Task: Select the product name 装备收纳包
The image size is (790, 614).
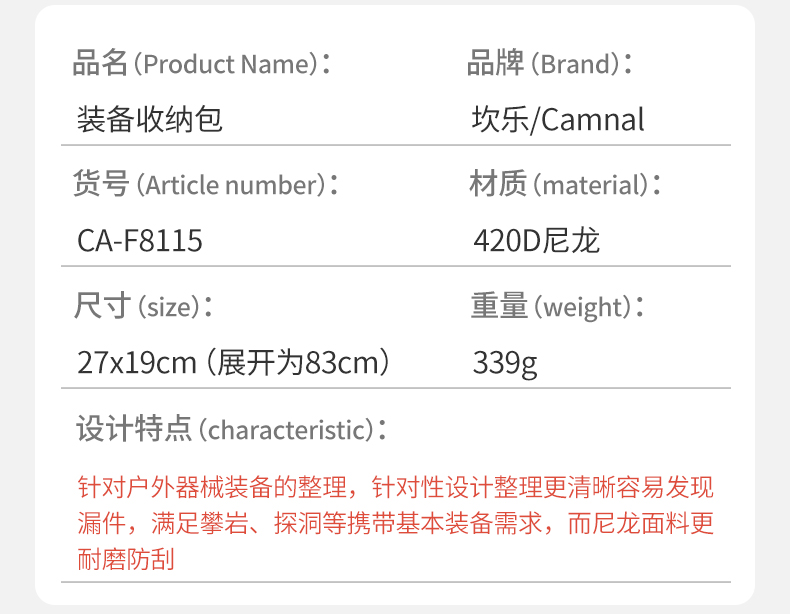Action: click(x=149, y=120)
